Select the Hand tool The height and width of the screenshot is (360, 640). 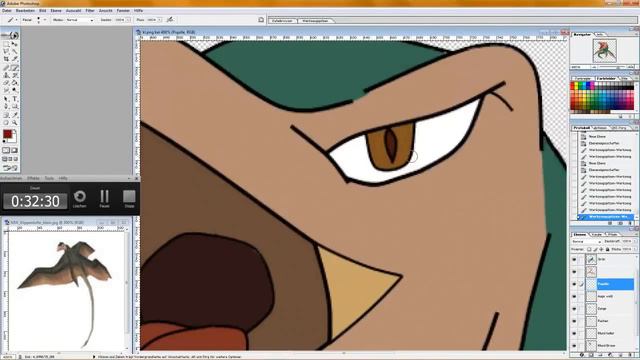coord(6,123)
